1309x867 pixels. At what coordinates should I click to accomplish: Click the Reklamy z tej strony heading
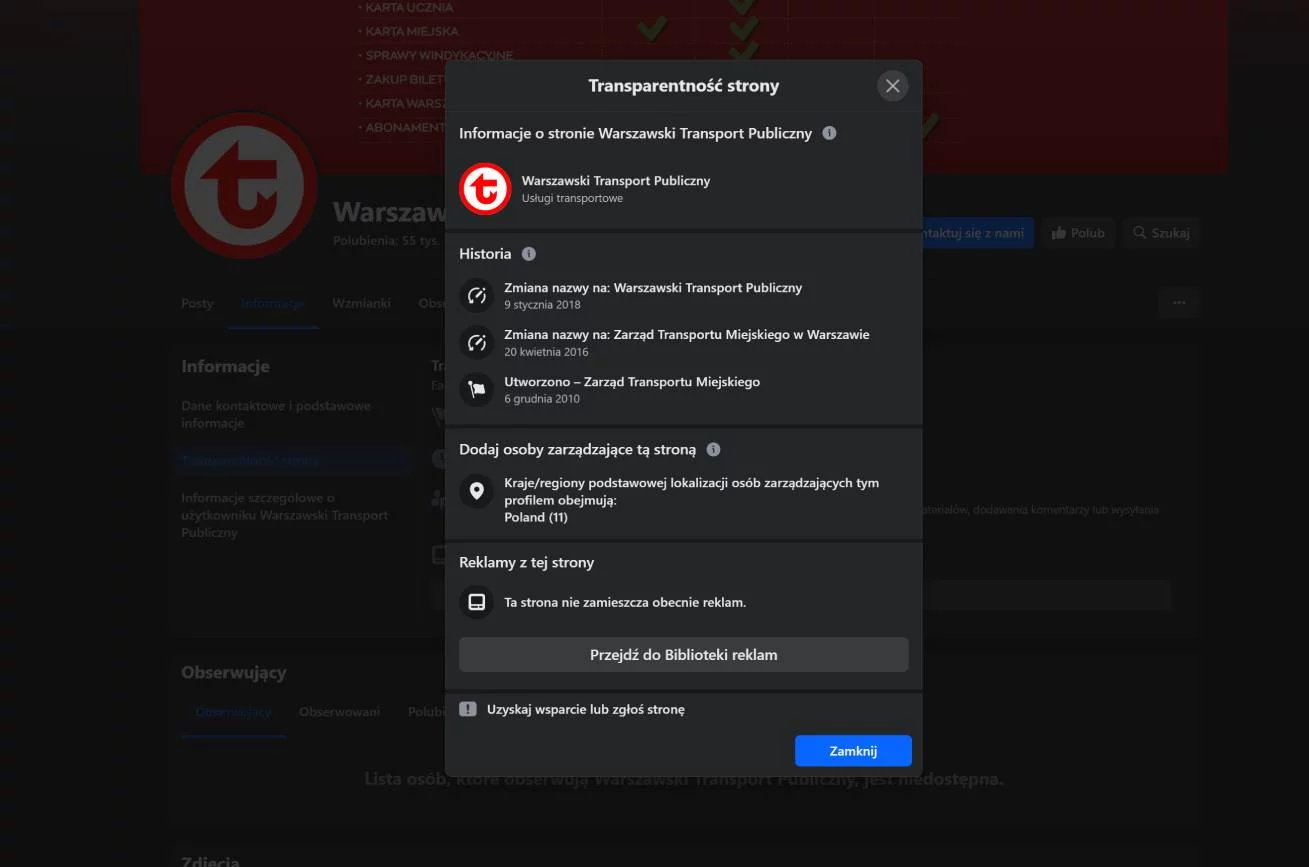527,563
